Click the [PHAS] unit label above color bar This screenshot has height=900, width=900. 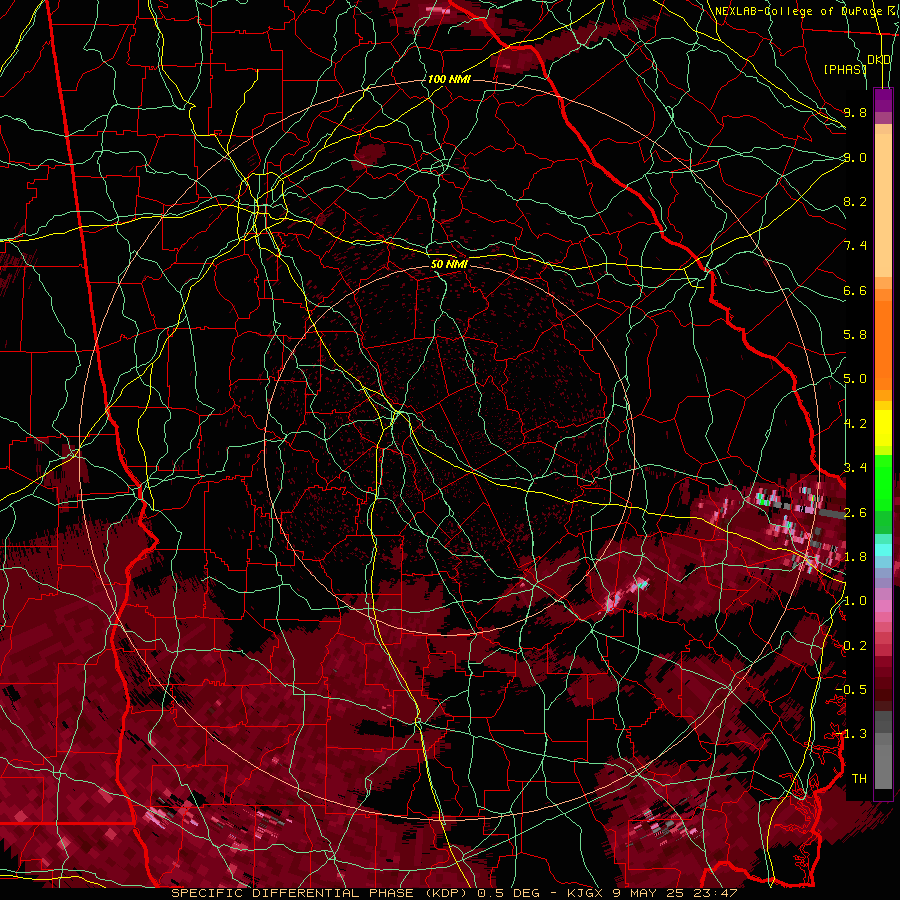coord(845,69)
